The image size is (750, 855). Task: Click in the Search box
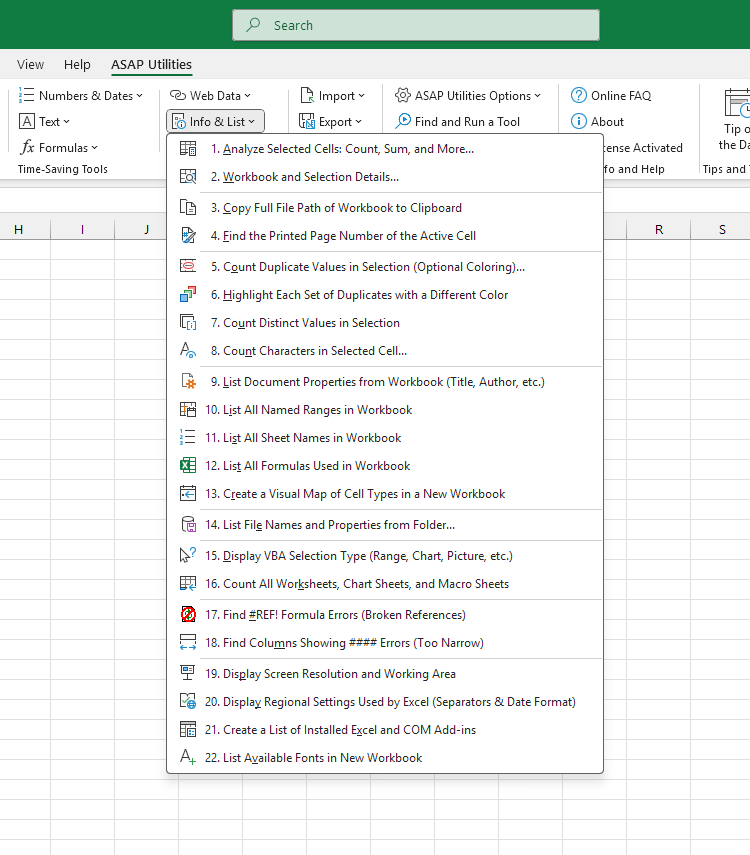pyautogui.click(x=415, y=25)
